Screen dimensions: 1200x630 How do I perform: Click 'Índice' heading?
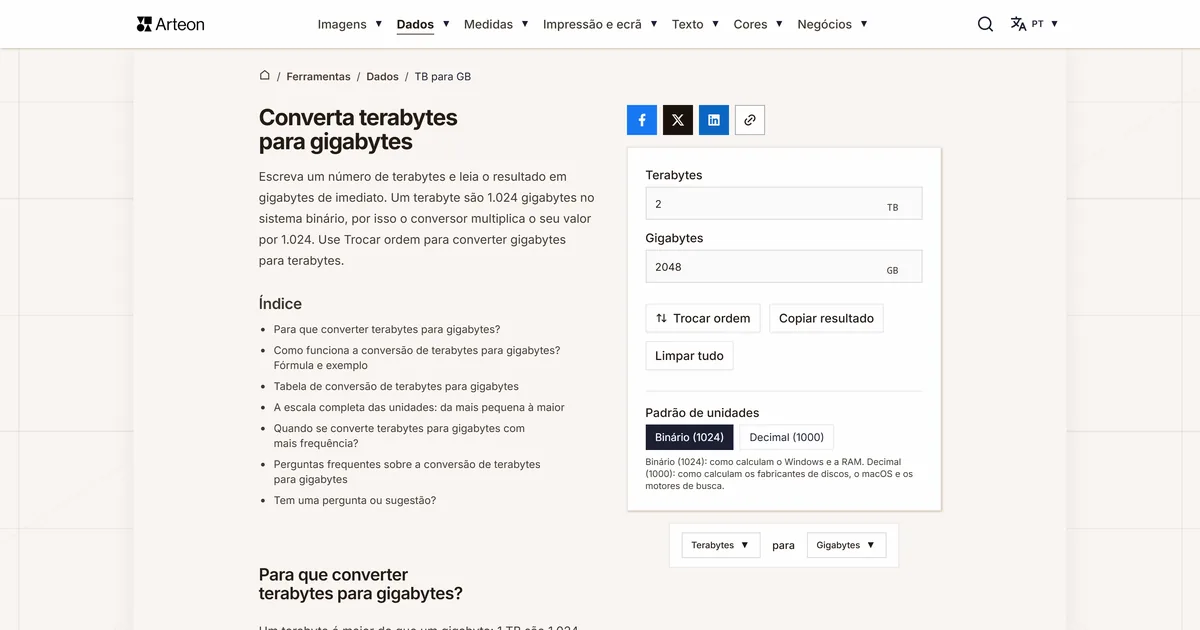pyautogui.click(x=280, y=303)
